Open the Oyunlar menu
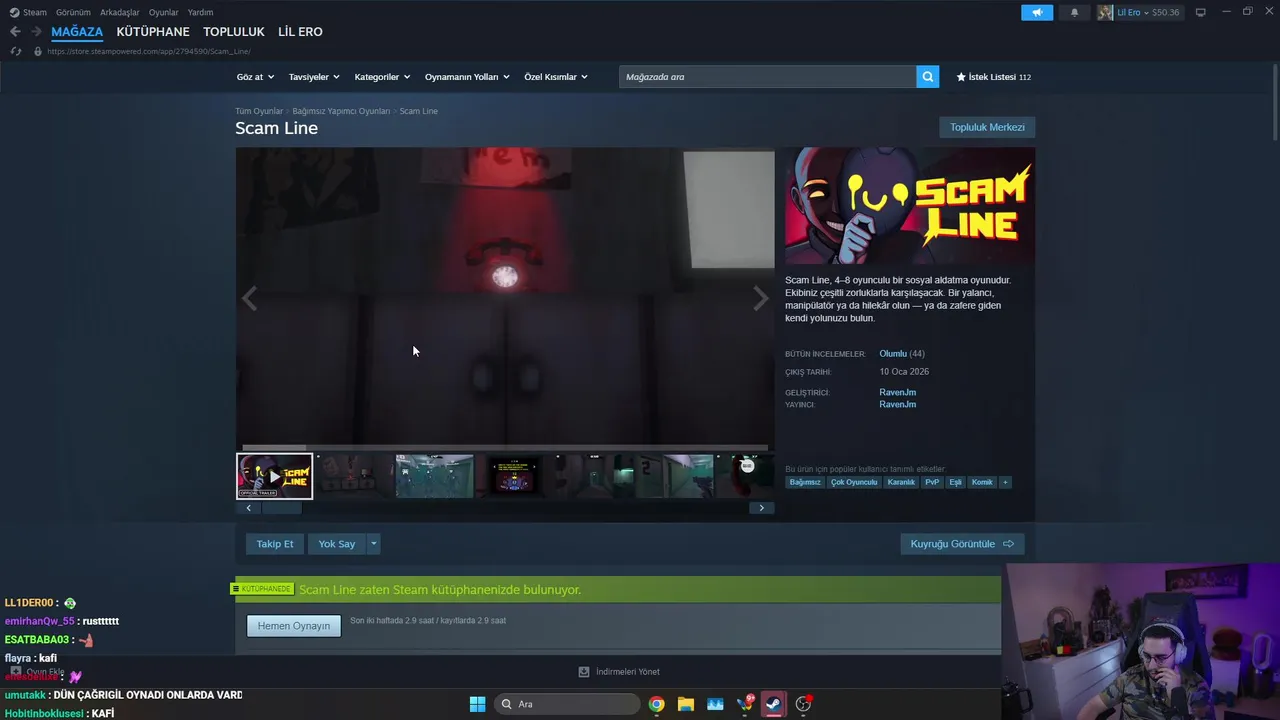This screenshot has height=720, width=1280. pos(164,12)
